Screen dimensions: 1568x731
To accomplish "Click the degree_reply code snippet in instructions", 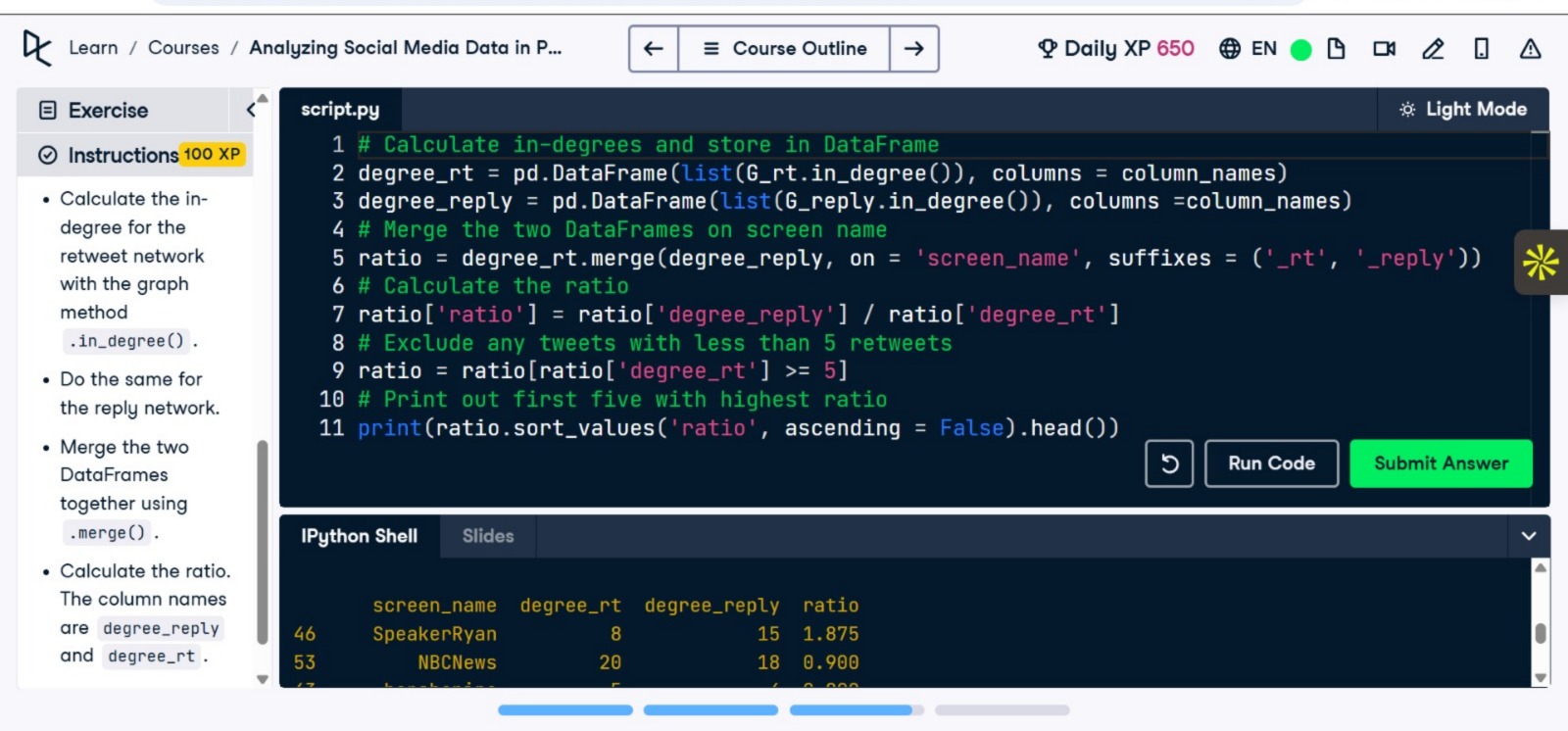I will 161,628.
